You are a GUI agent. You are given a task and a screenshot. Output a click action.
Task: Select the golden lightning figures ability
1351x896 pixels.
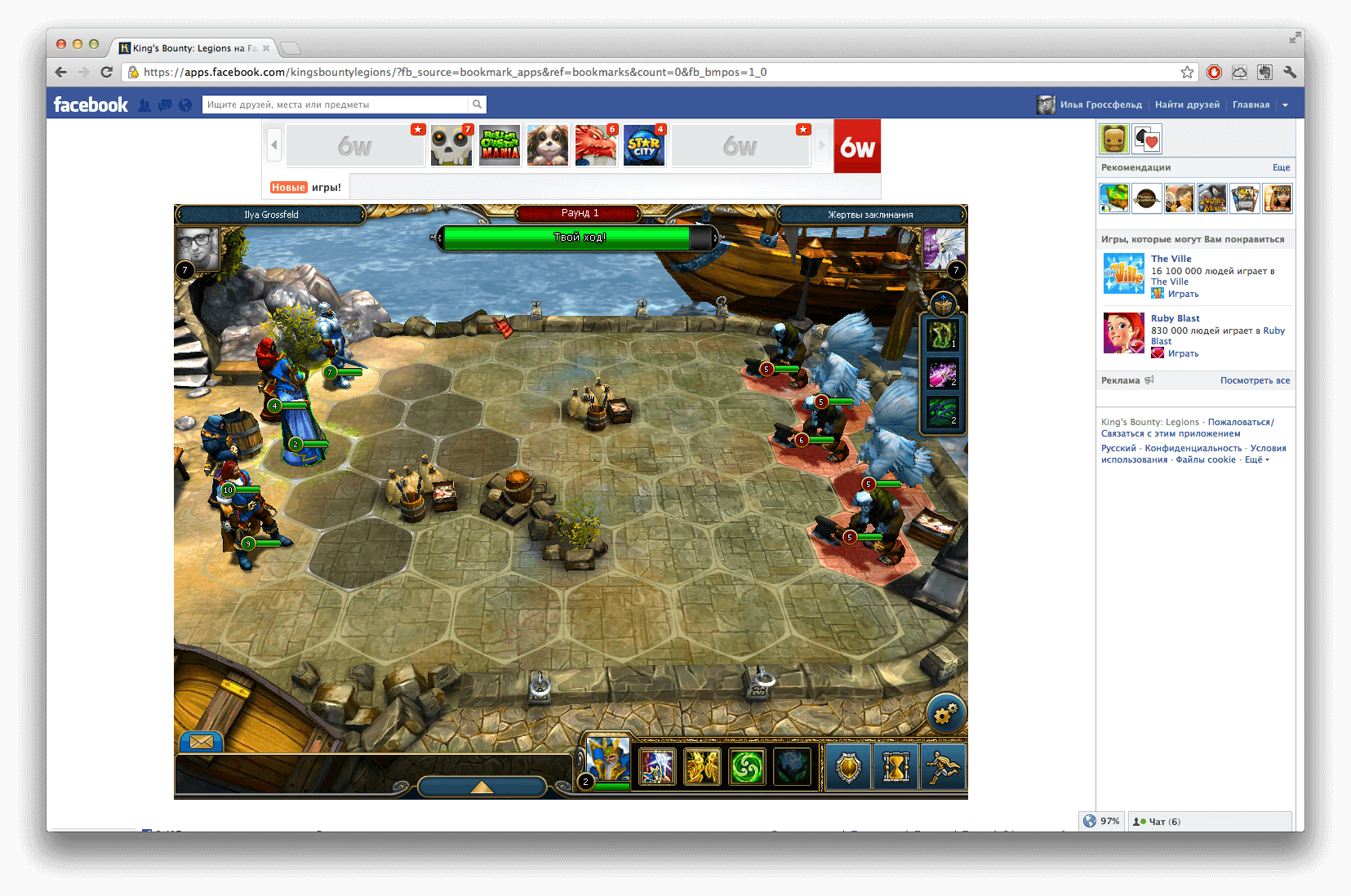coord(702,767)
